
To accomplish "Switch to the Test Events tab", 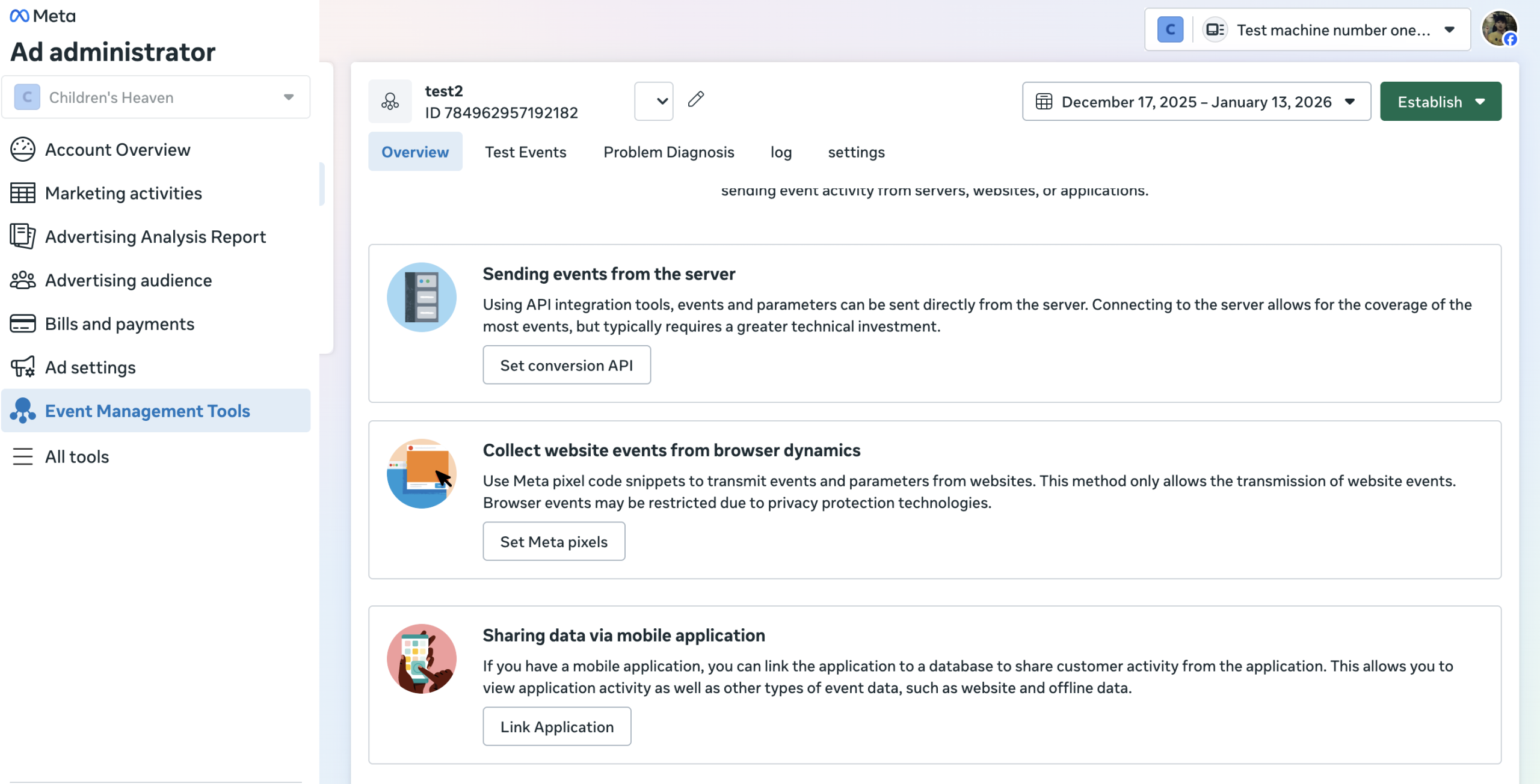I will point(525,152).
